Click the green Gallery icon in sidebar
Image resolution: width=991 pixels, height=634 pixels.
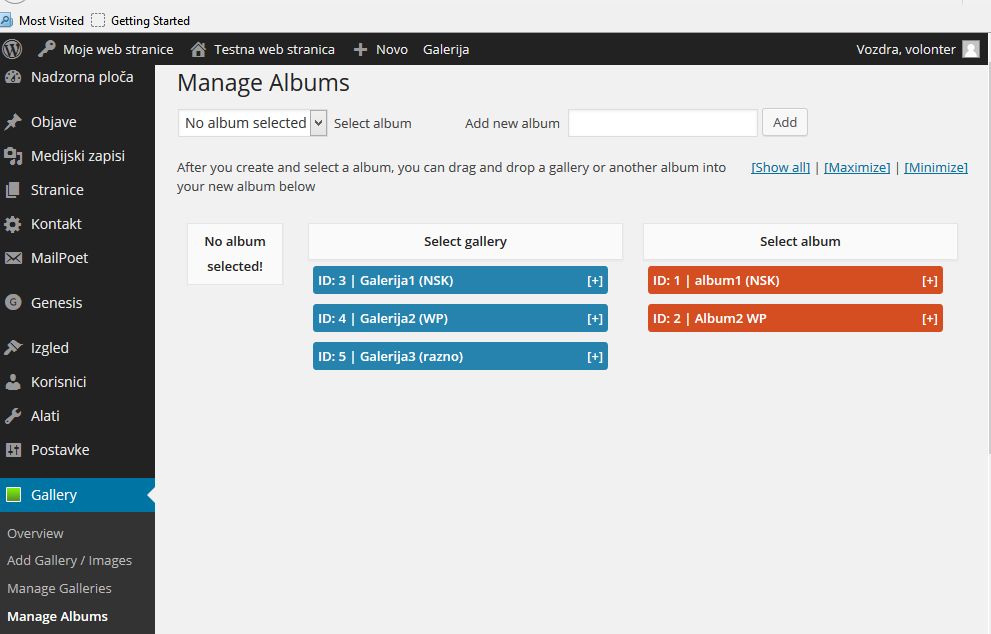(13, 494)
